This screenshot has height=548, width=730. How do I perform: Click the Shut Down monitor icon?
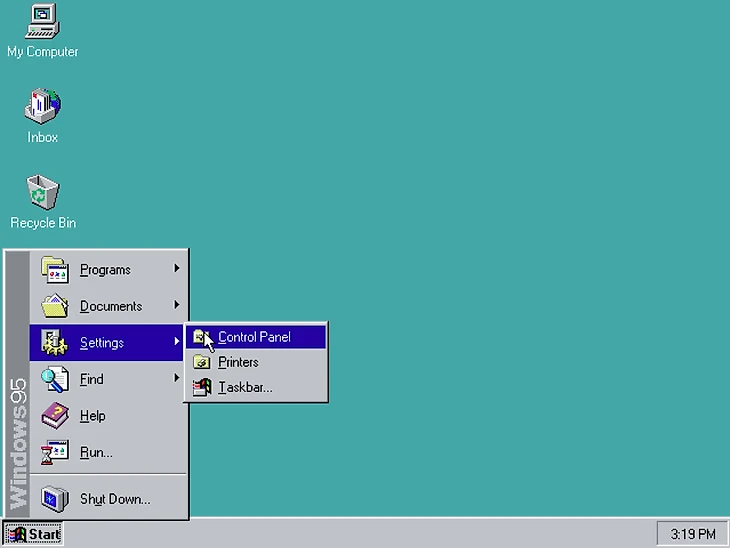click(55, 499)
